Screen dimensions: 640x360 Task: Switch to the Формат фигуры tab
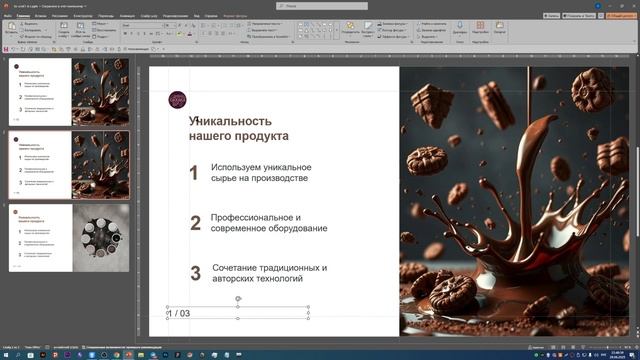(x=235, y=16)
